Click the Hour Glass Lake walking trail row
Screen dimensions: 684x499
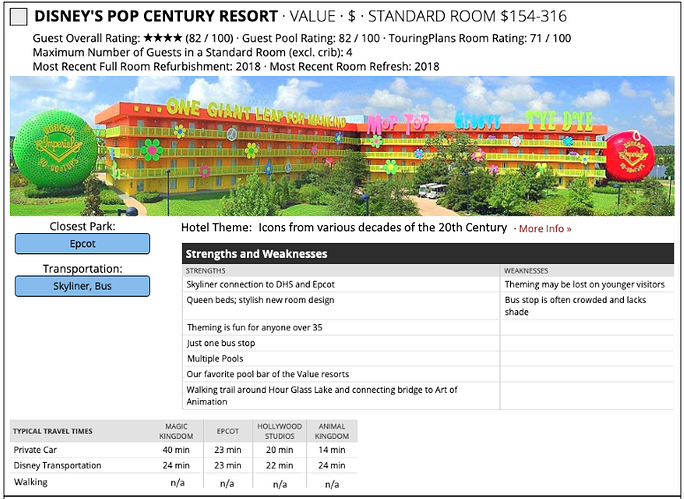(341, 396)
